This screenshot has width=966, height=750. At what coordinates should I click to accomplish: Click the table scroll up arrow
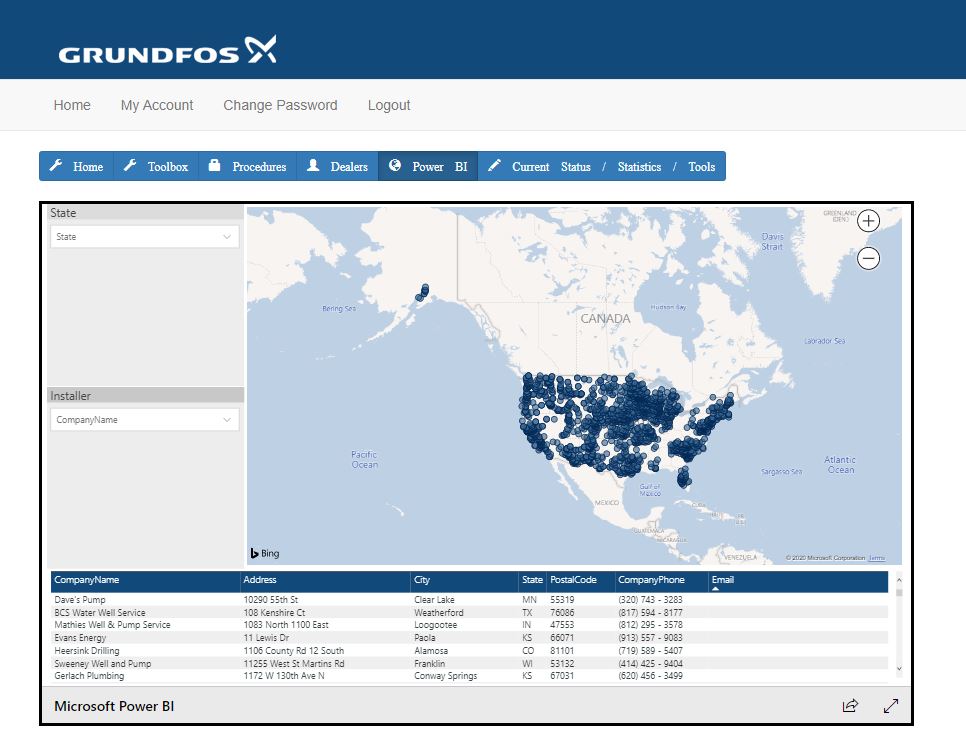899,580
